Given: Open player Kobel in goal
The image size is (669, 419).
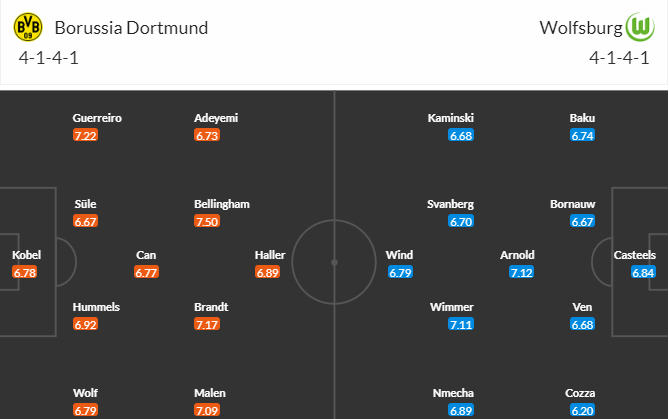Looking at the screenshot, I should tap(26, 255).
